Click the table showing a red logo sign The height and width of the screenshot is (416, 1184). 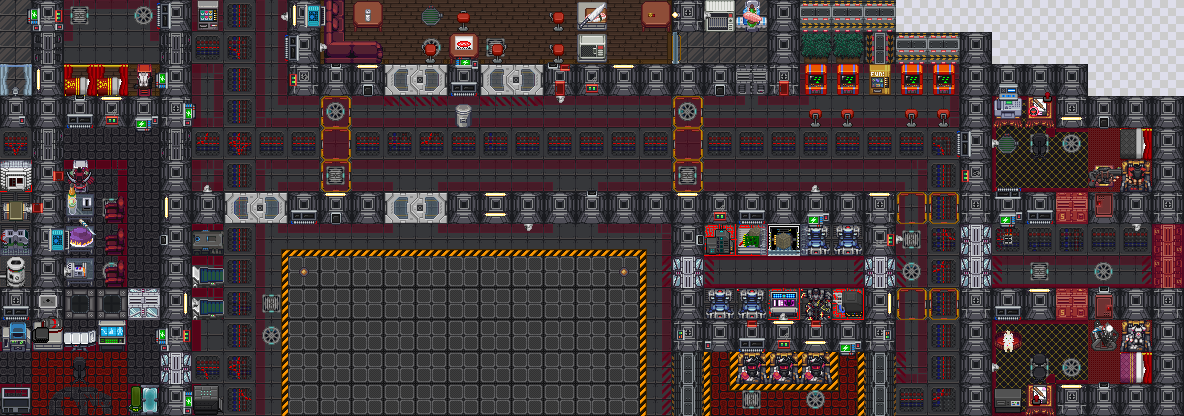point(464,46)
